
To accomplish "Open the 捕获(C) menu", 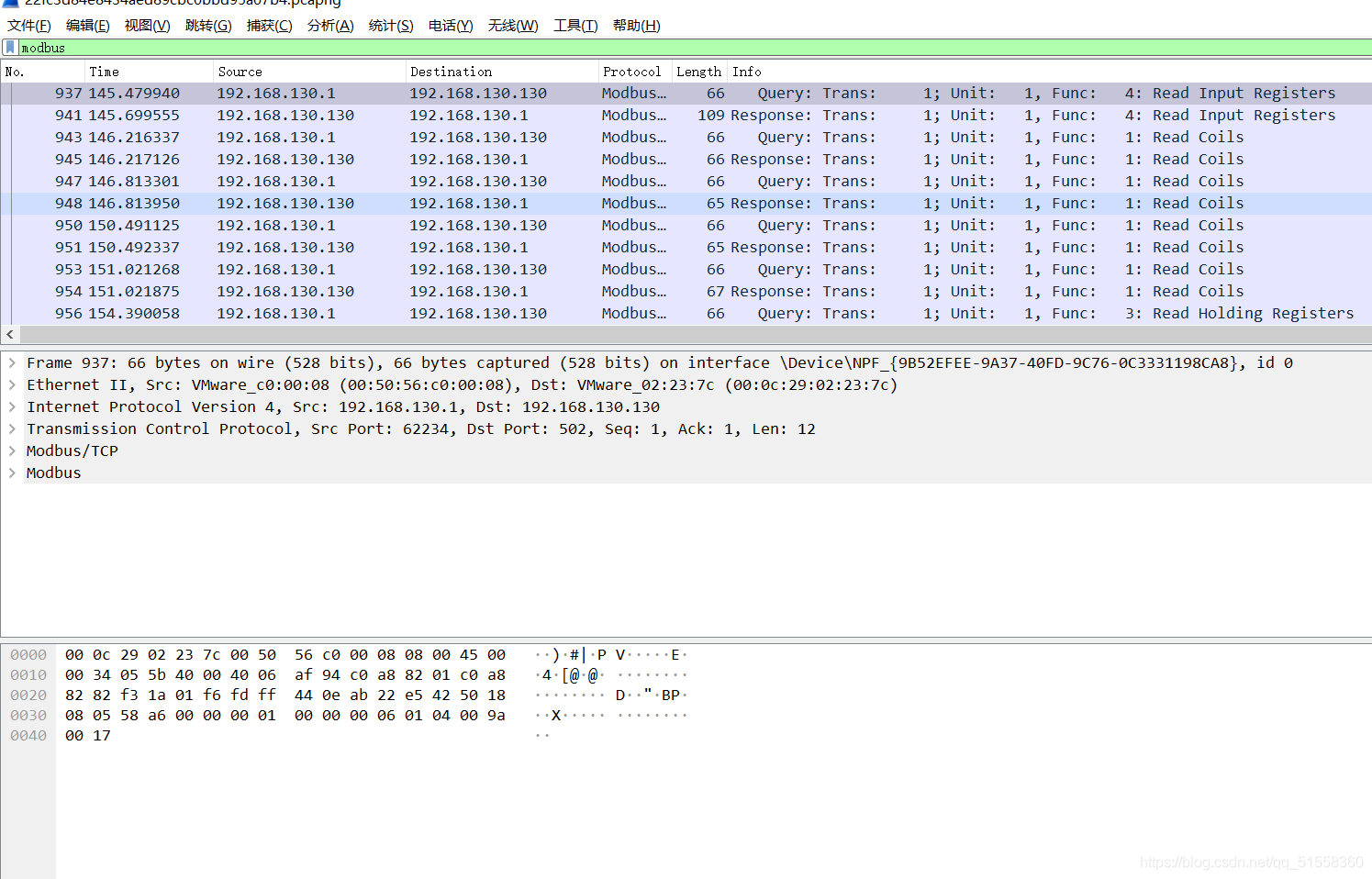I will (270, 26).
